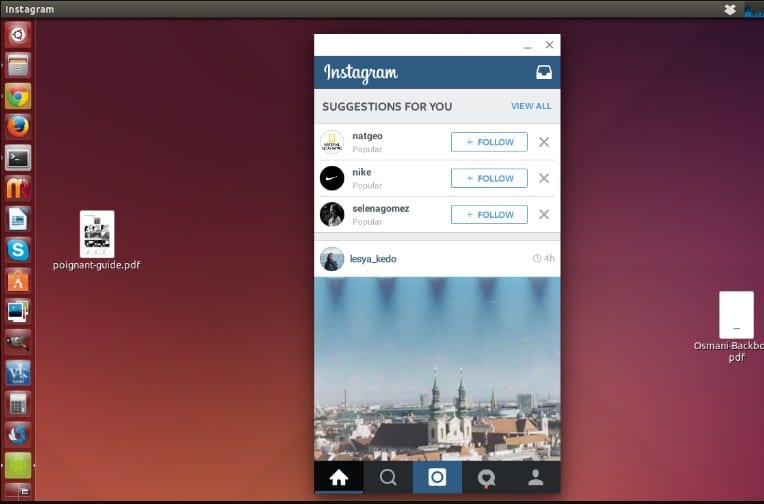
Task: Open lesya_kedo's profile from post header
Action: click(372, 259)
